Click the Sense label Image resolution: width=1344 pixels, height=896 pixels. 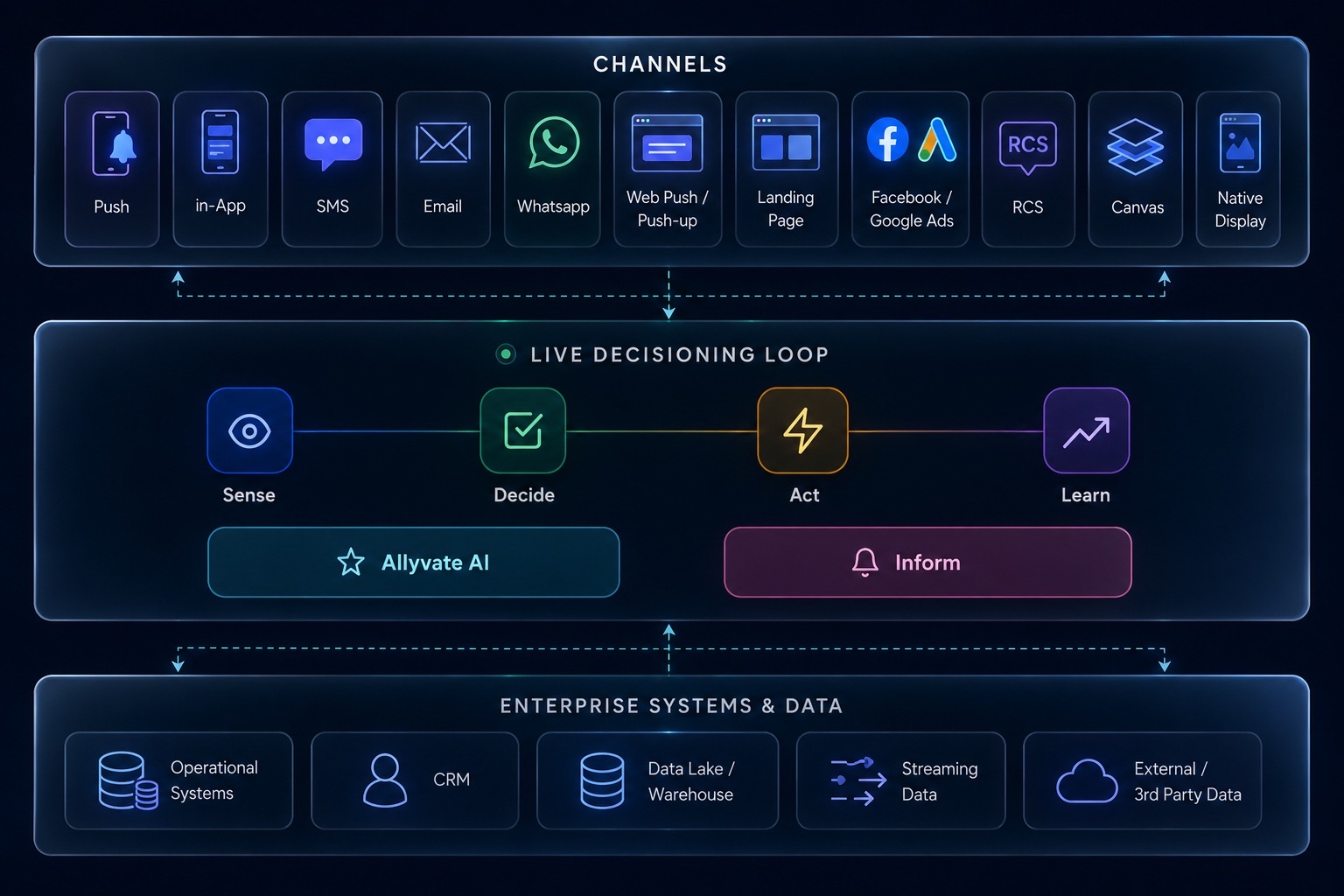[249, 495]
